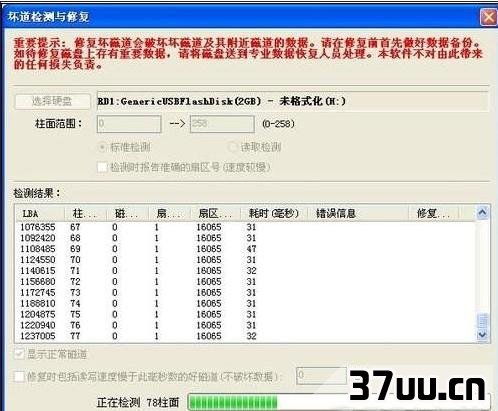Enable 检测时报告准确的扇区号 checkbox
Viewport: 498px width, 411px height.
click(x=102, y=167)
